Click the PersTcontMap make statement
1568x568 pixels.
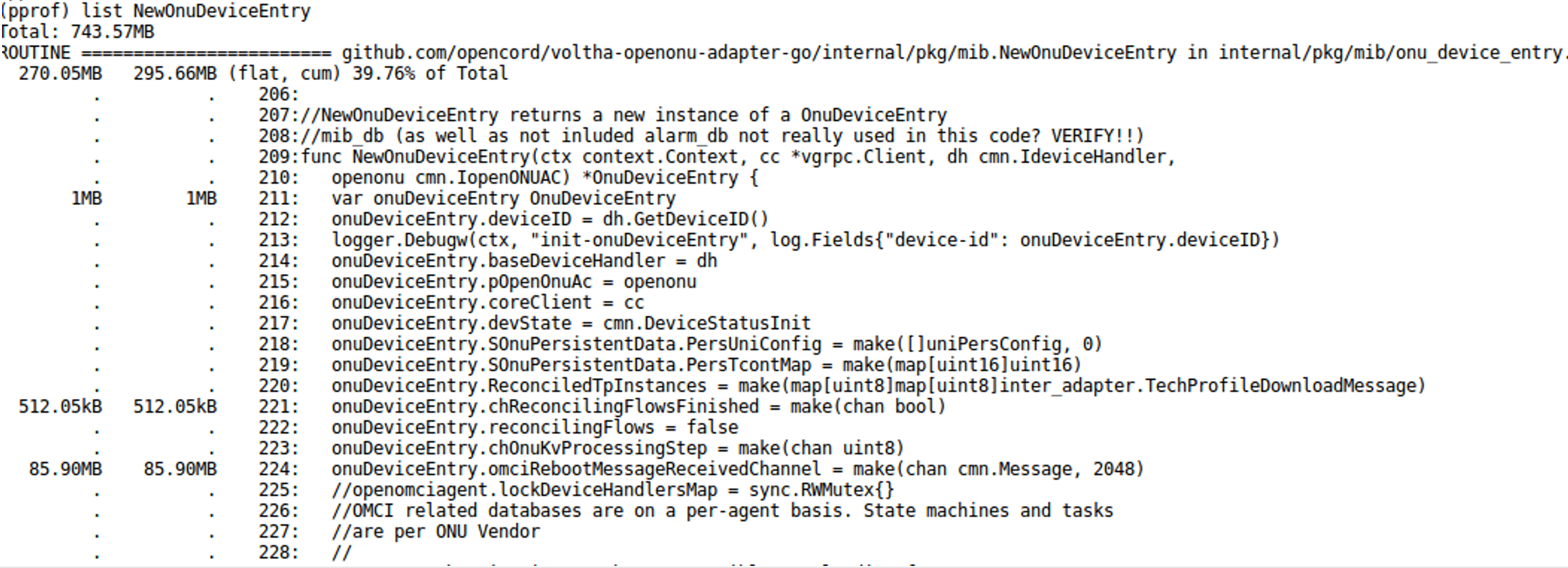click(706, 365)
